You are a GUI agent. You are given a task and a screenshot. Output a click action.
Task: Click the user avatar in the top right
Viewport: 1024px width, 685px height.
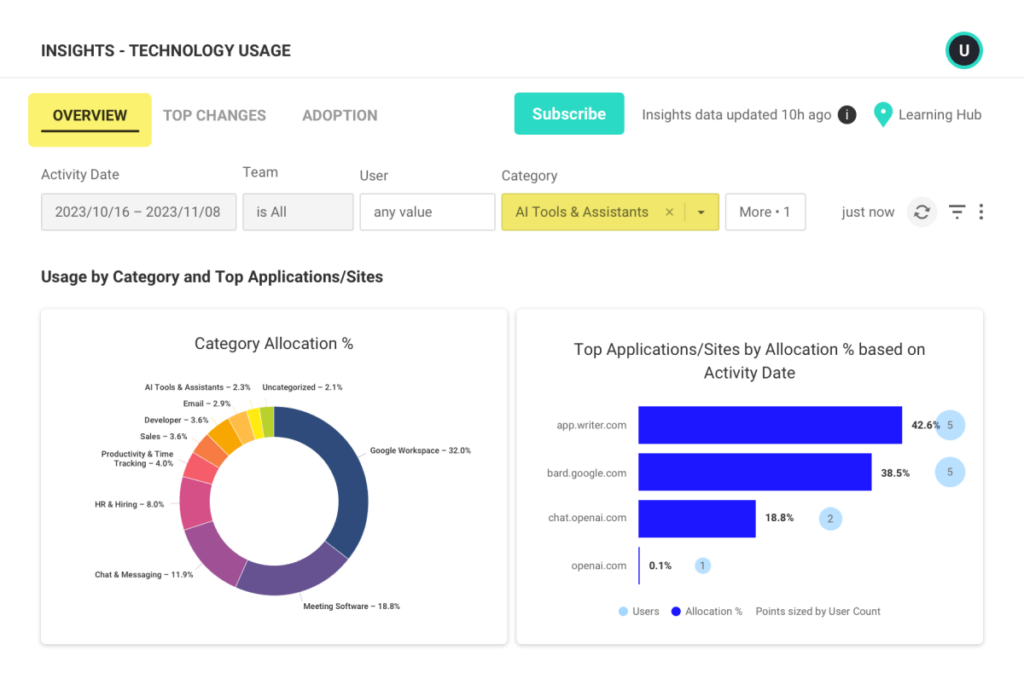point(963,49)
